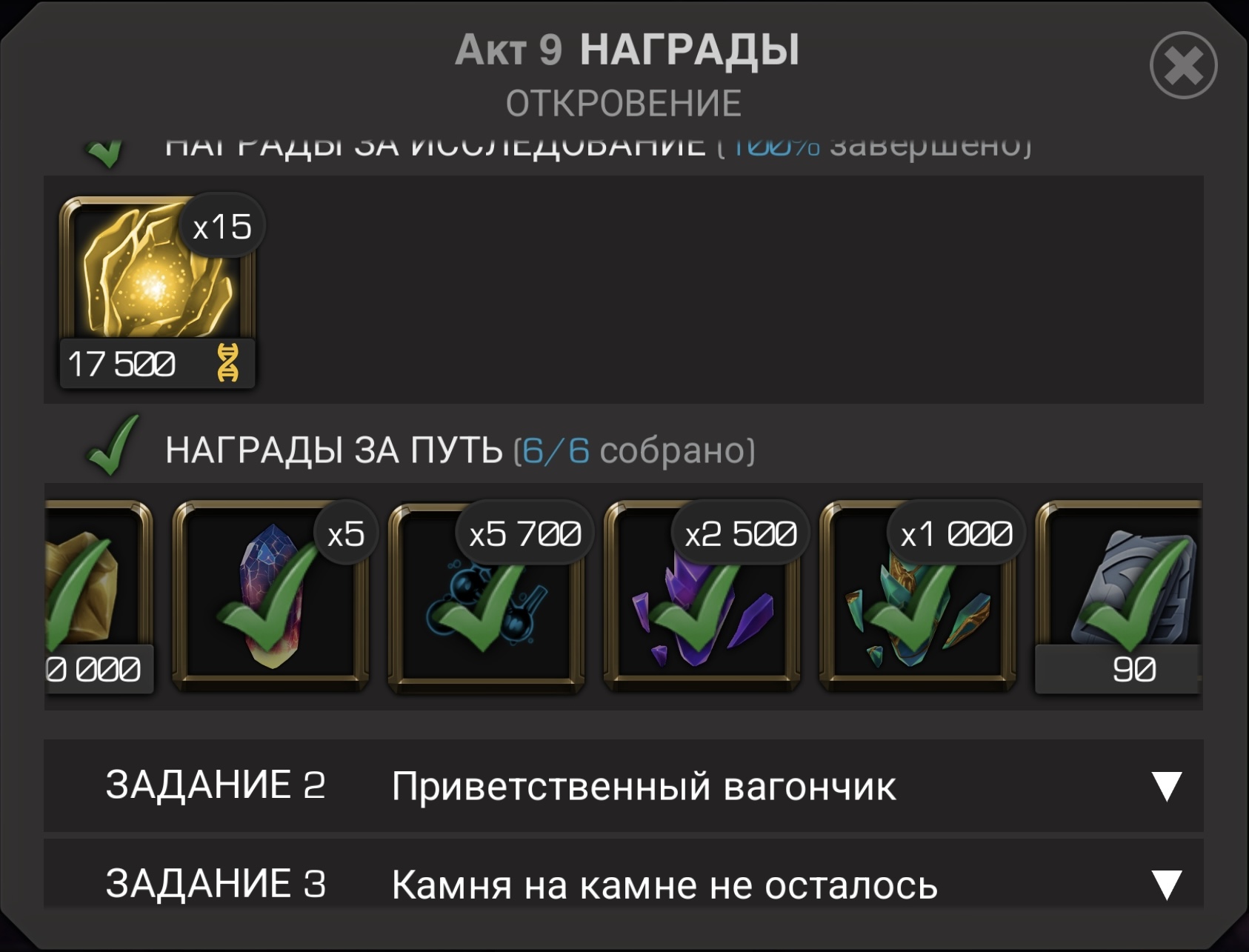Image resolution: width=1249 pixels, height=952 pixels.
Task: Select the x5 multicolor crystal reward
Action: tap(271, 597)
